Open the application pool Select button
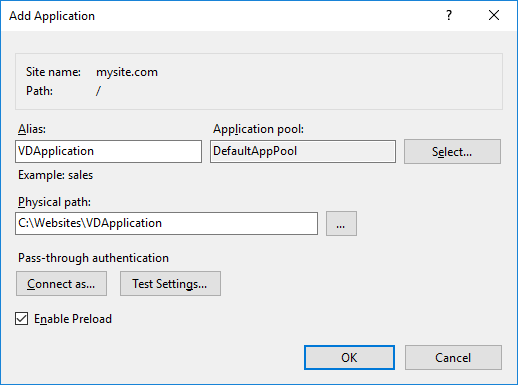 click(x=452, y=152)
